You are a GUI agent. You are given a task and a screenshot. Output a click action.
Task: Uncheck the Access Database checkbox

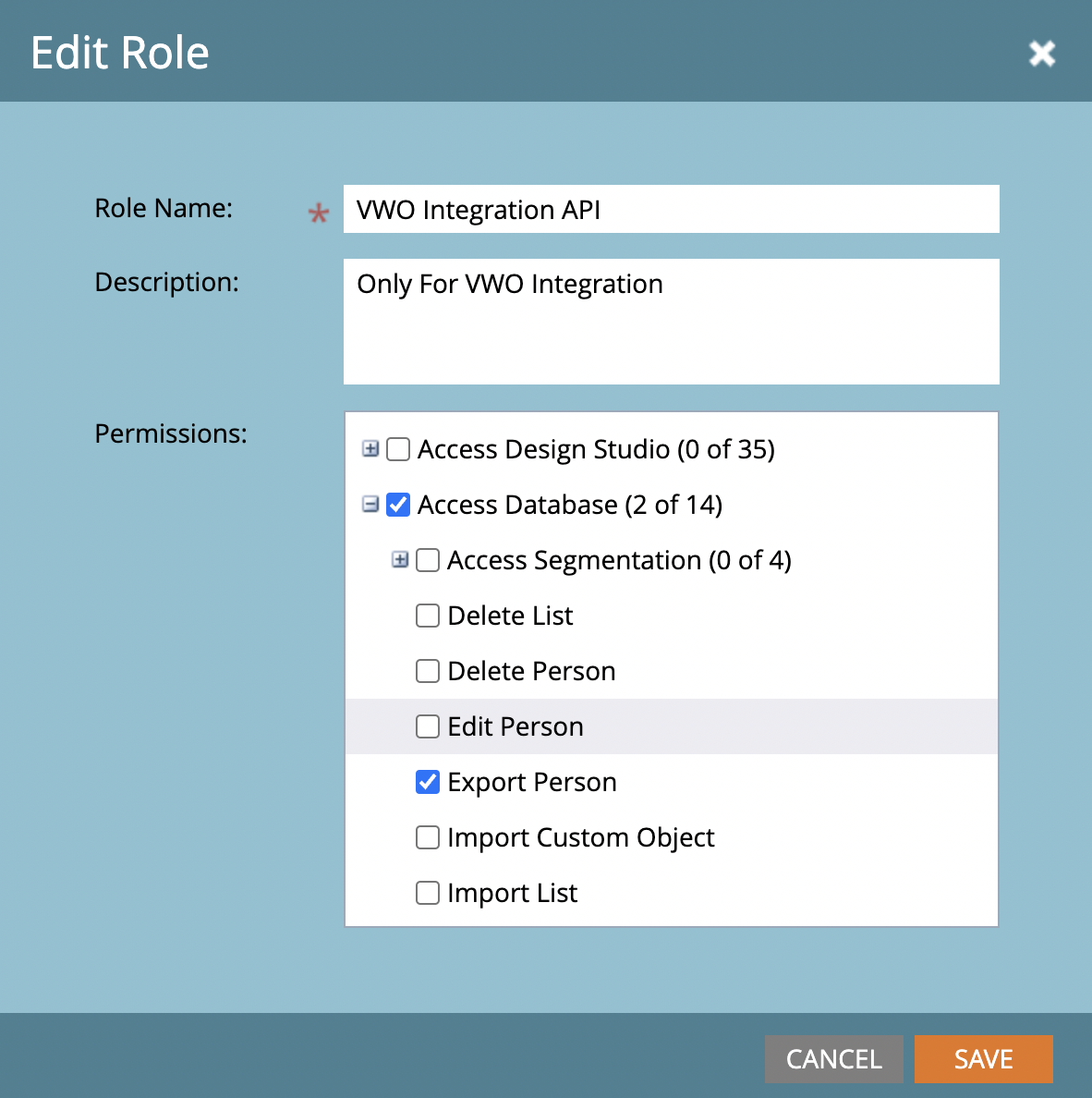pyautogui.click(x=398, y=505)
